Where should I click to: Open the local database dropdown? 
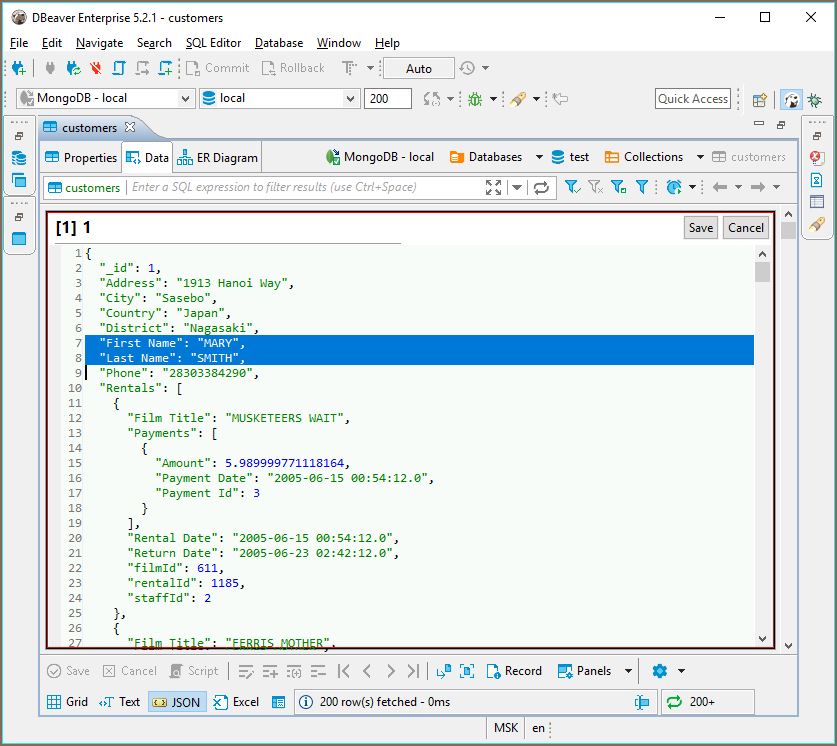click(279, 98)
